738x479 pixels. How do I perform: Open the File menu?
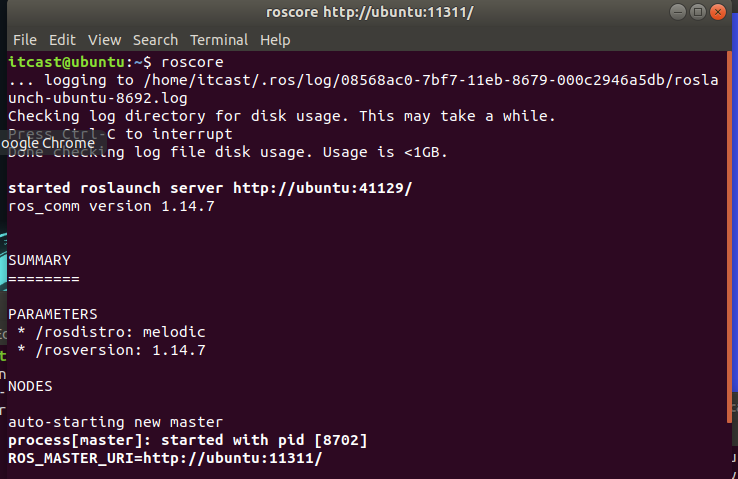click(24, 40)
